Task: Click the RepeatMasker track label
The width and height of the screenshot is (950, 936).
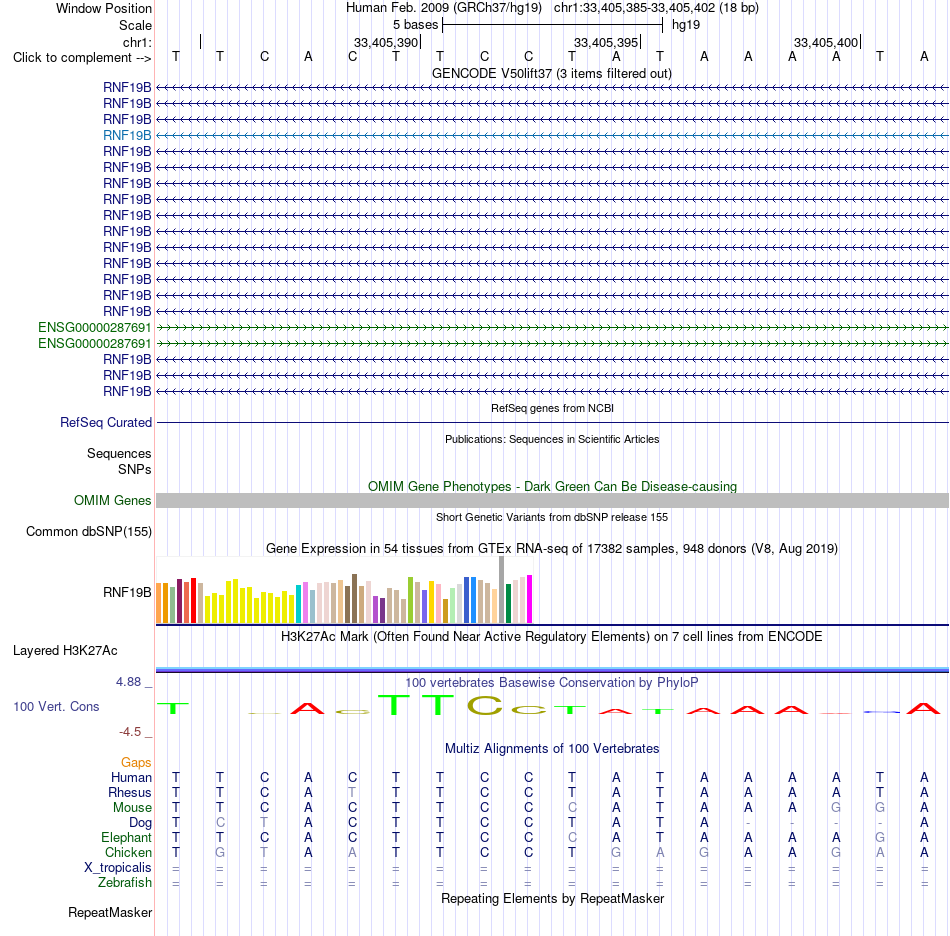Action: click(110, 912)
